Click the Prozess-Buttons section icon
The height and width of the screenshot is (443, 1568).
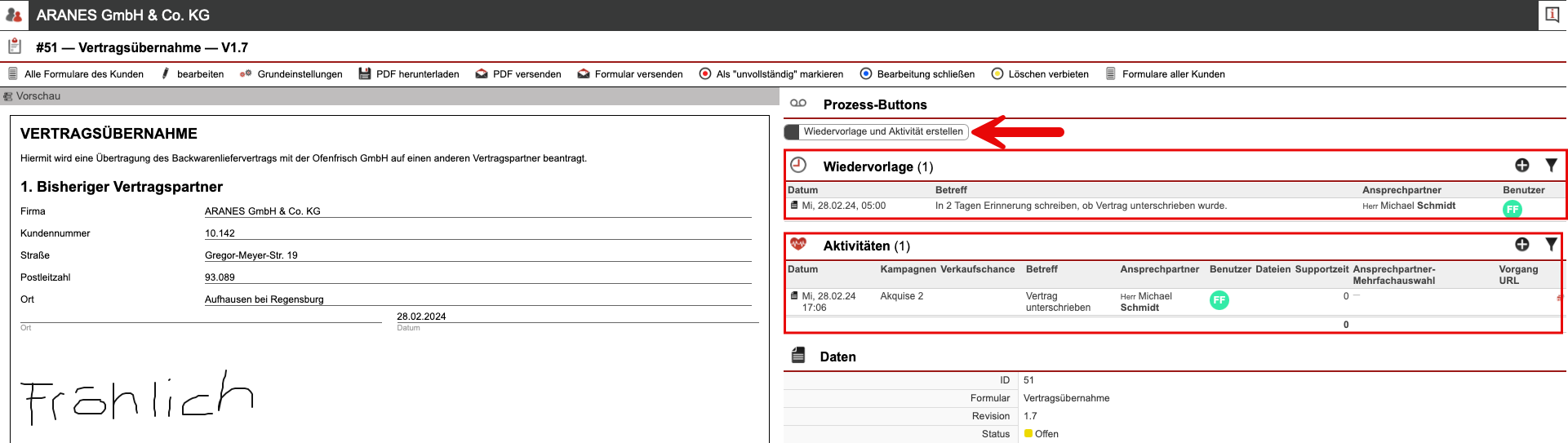(x=798, y=103)
